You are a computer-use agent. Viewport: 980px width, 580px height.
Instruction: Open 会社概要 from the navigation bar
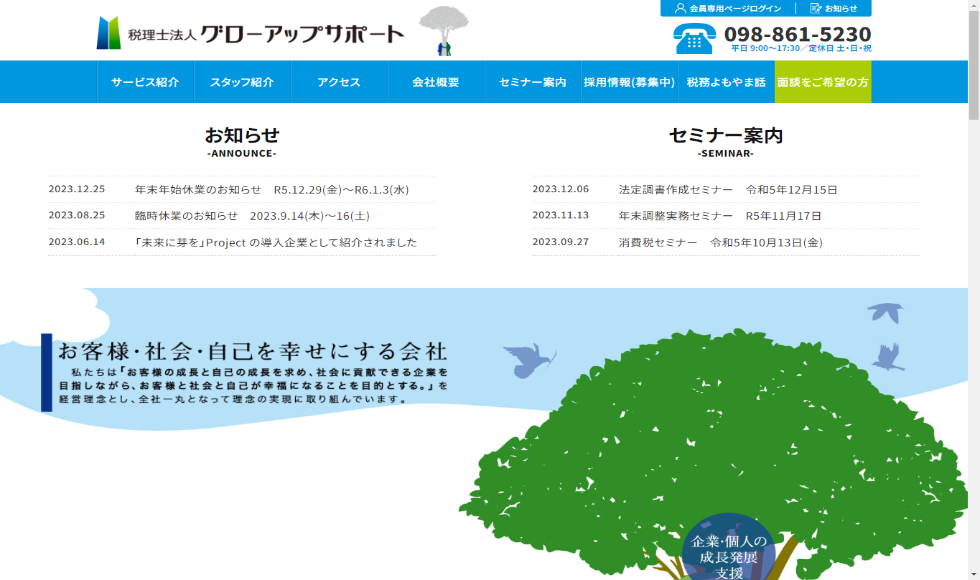click(436, 82)
